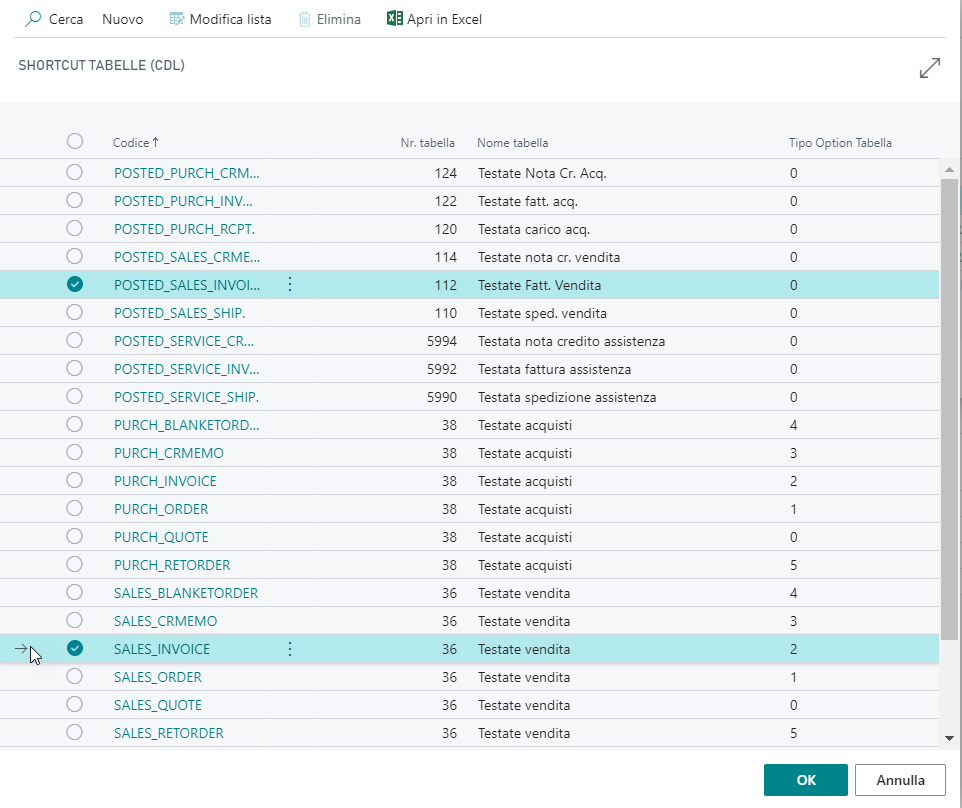Click the scrollbar down arrow
The width and height of the screenshot is (962, 808).
[x=949, y=737]
